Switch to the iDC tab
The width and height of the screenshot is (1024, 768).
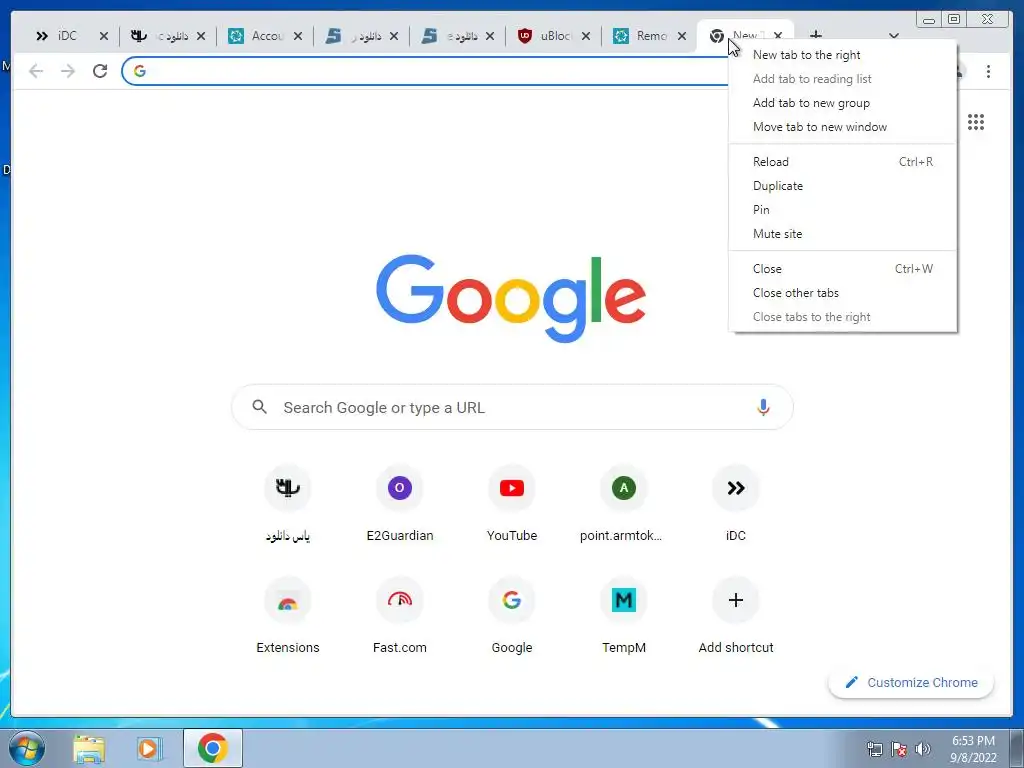67,36
